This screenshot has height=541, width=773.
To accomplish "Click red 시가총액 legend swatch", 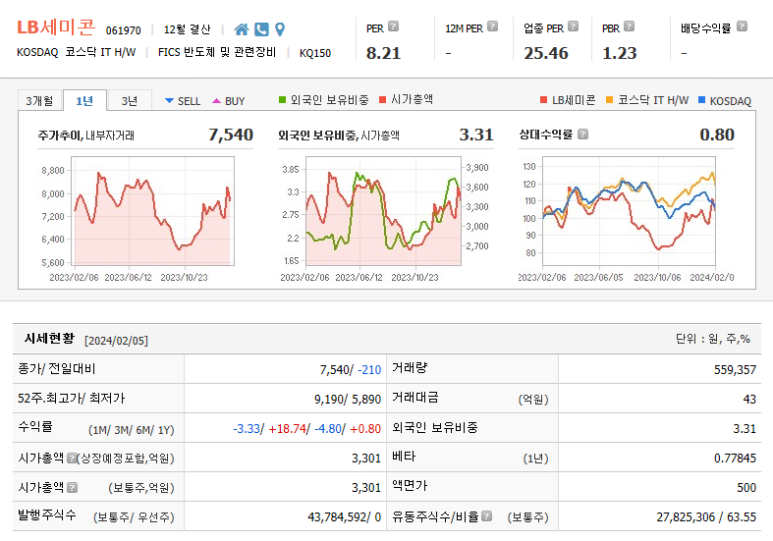I will click(383, 100).
